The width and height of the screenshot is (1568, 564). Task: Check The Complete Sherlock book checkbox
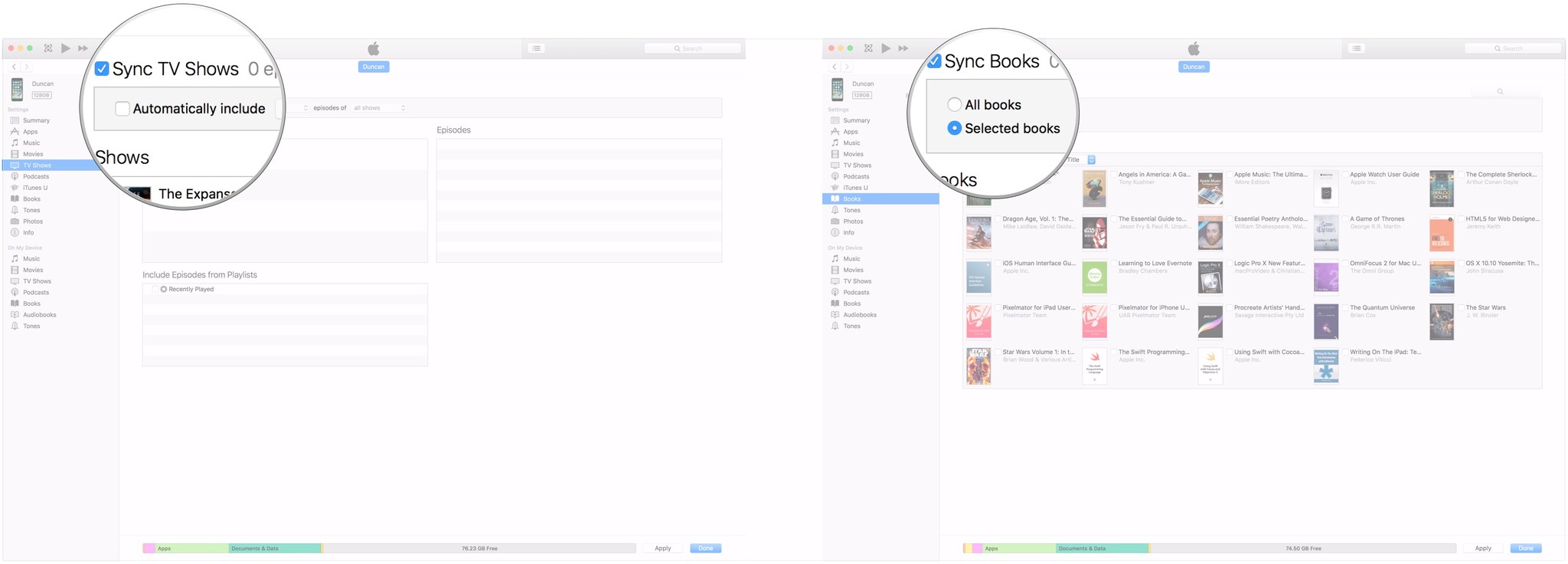click(x=1461, y=175)
